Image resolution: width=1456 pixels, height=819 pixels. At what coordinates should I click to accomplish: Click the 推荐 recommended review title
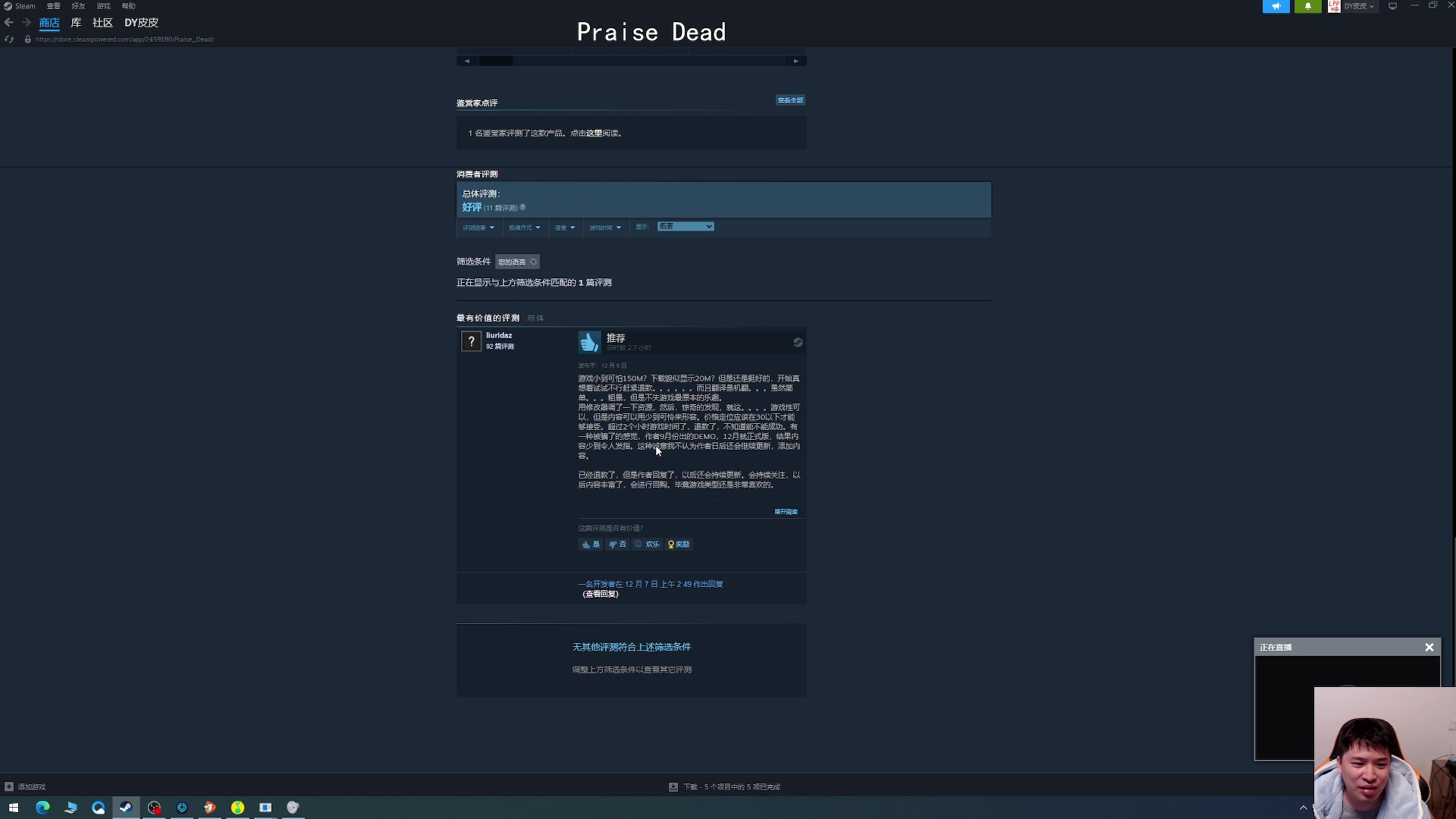click(x=616, y=338)
